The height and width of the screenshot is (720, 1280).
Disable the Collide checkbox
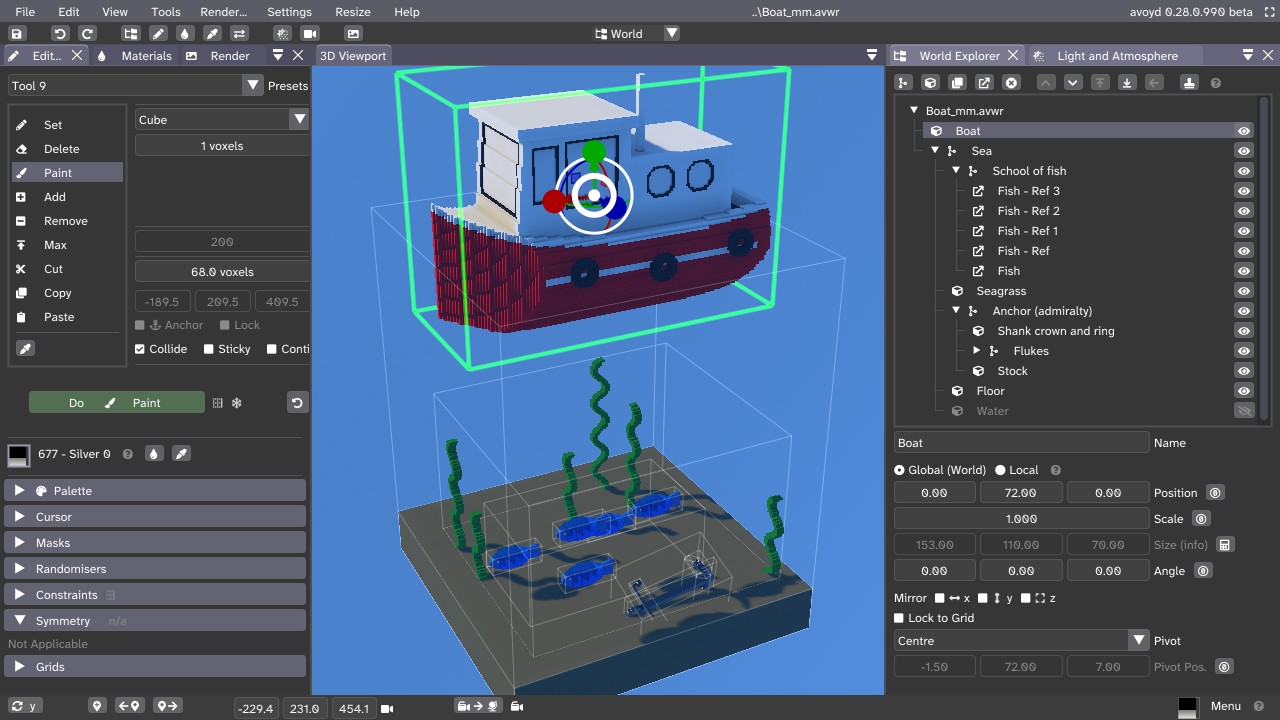(x=140, y=349)
